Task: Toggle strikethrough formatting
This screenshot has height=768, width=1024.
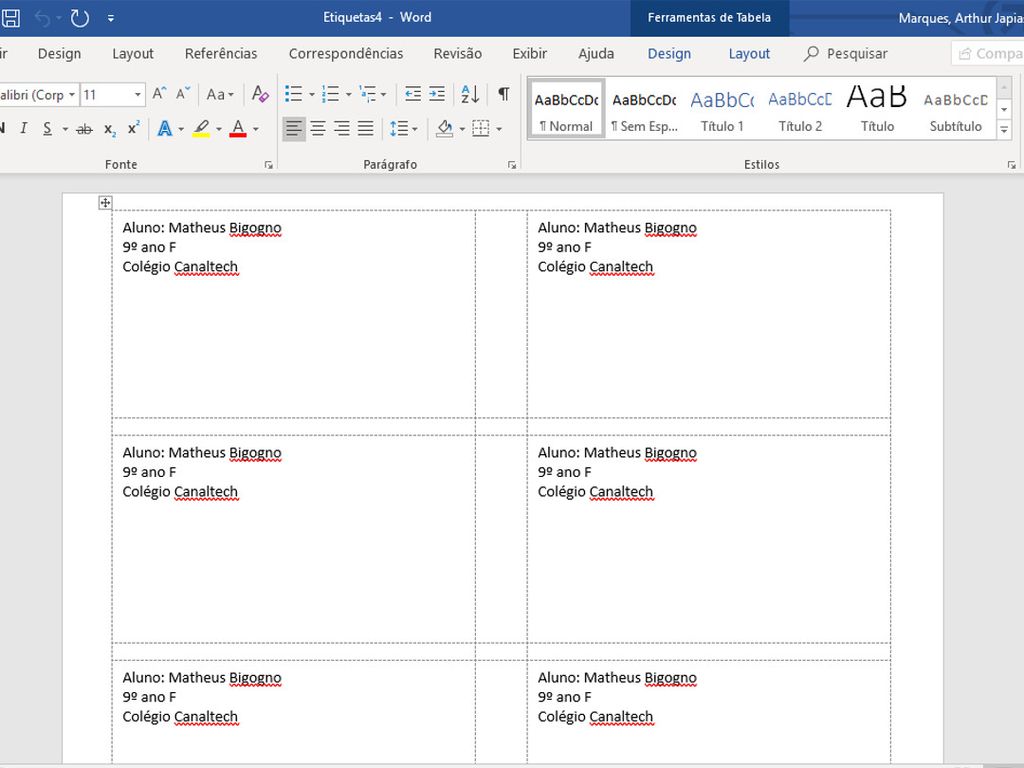Action: coord(84,129)
